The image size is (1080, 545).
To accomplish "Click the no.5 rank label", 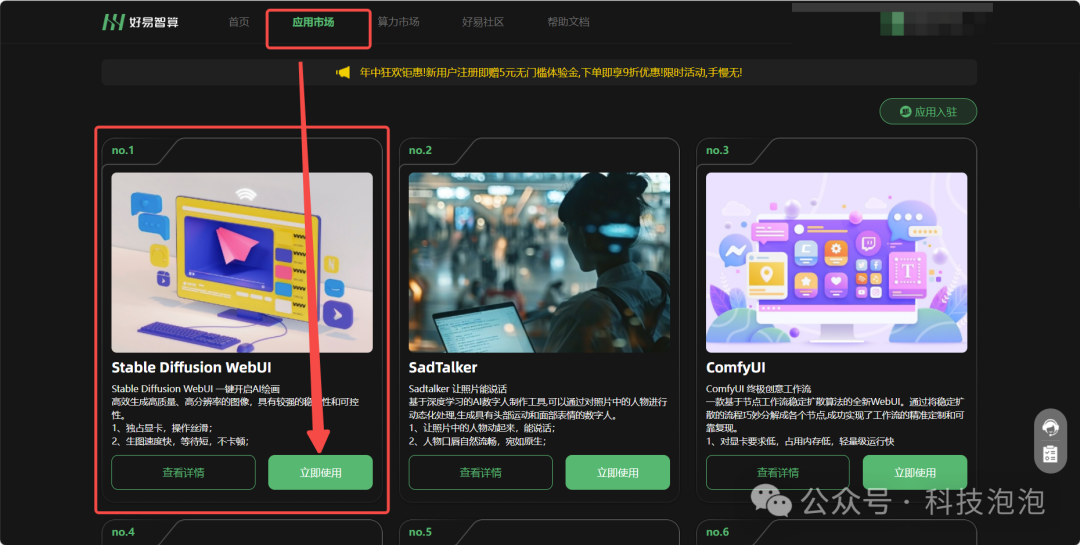I will [x=420, y=532].
